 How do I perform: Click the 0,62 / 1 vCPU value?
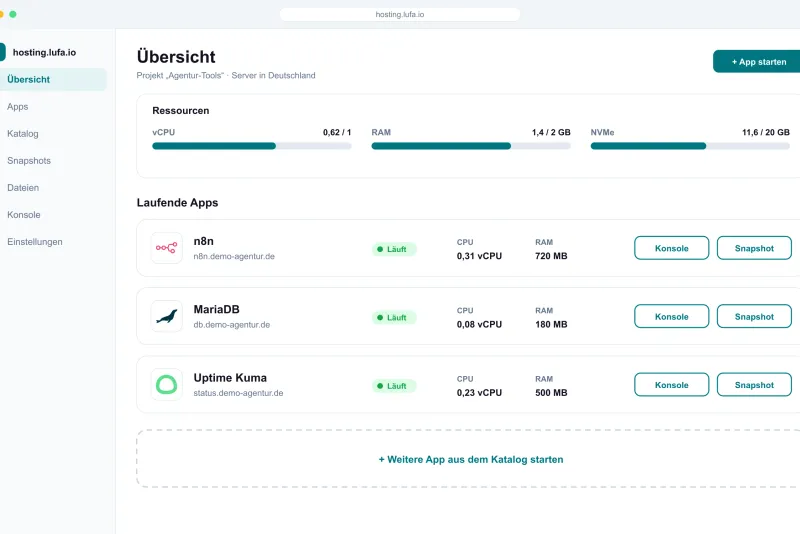pos(337,133)
